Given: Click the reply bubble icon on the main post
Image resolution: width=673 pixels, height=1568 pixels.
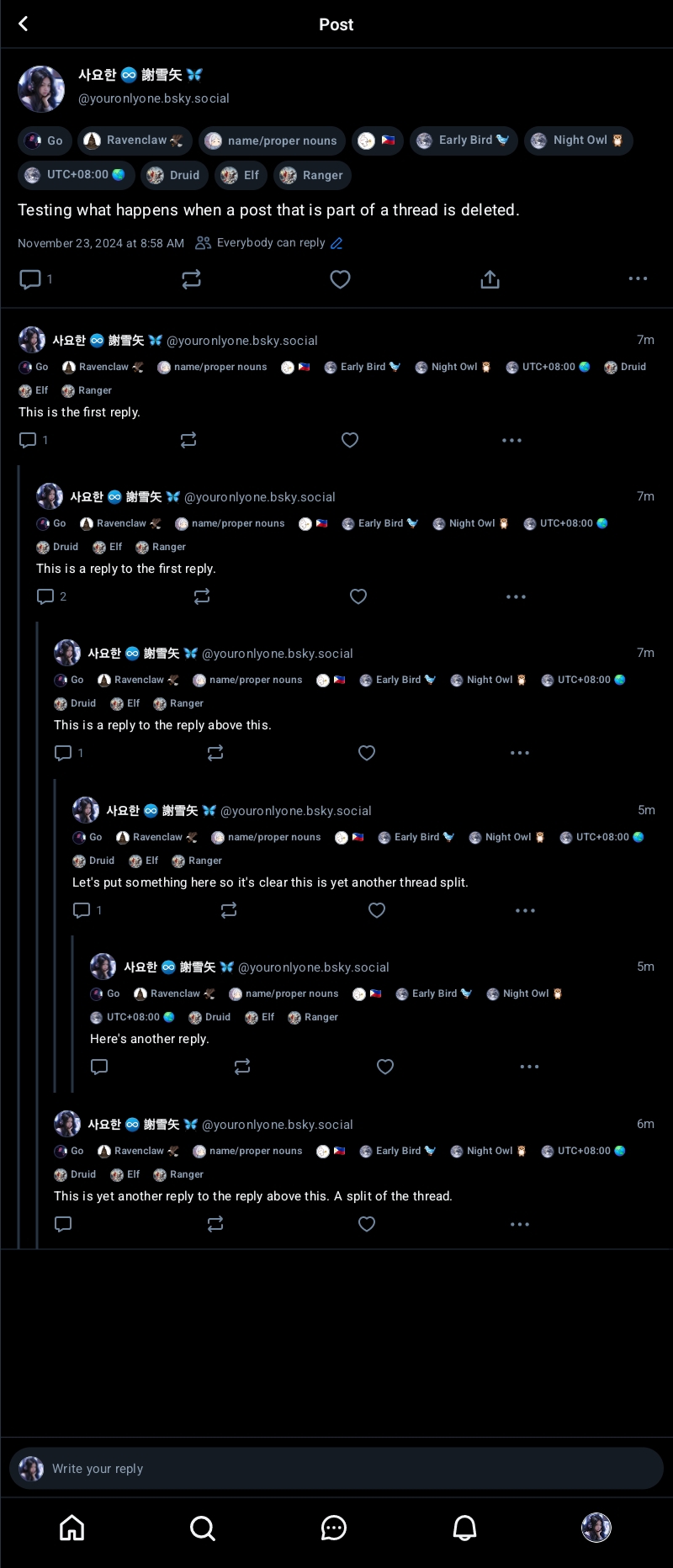Looking at the screenshot, I should pos(30,279).
